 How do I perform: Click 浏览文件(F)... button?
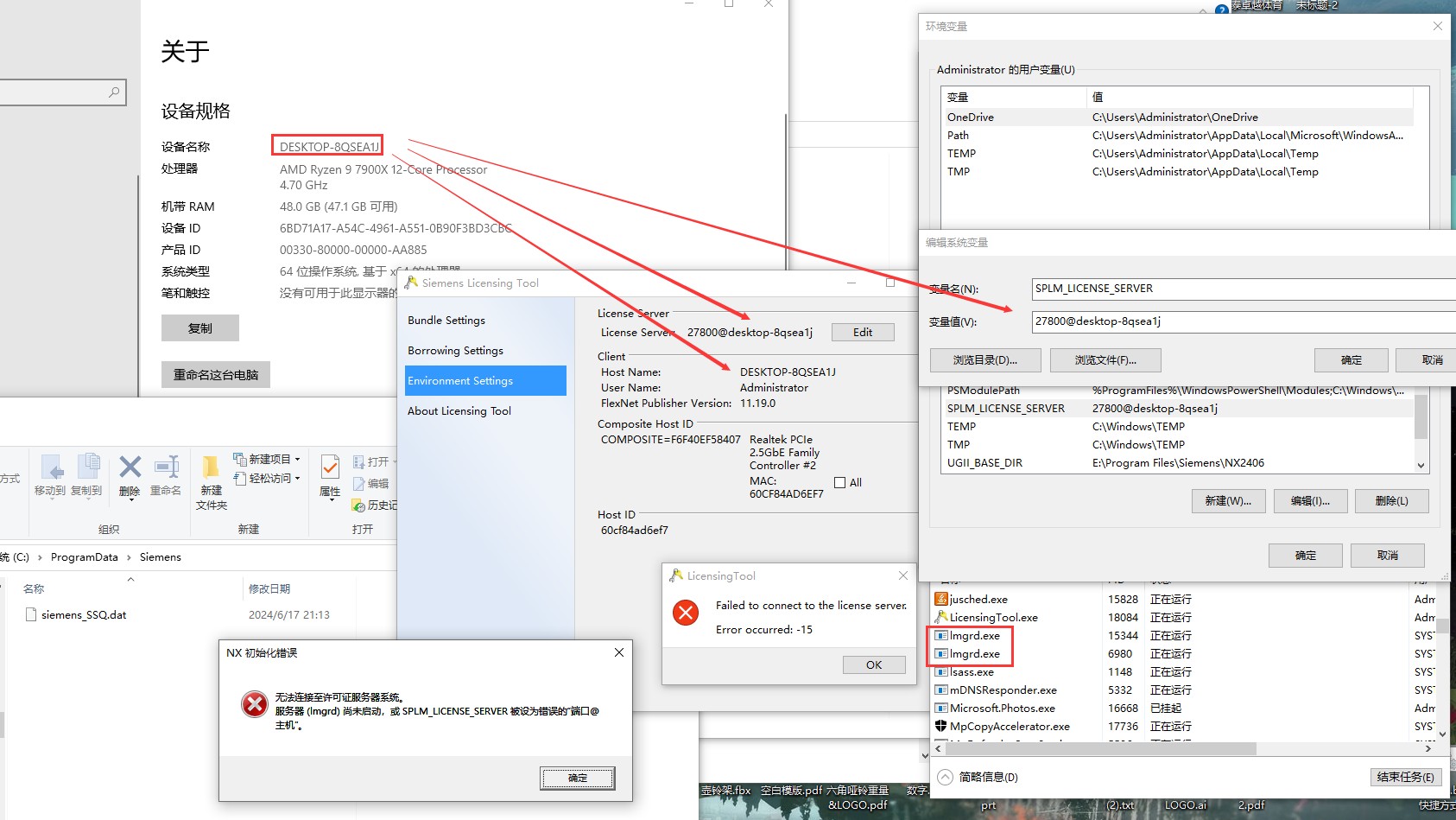click(1105, 360)
